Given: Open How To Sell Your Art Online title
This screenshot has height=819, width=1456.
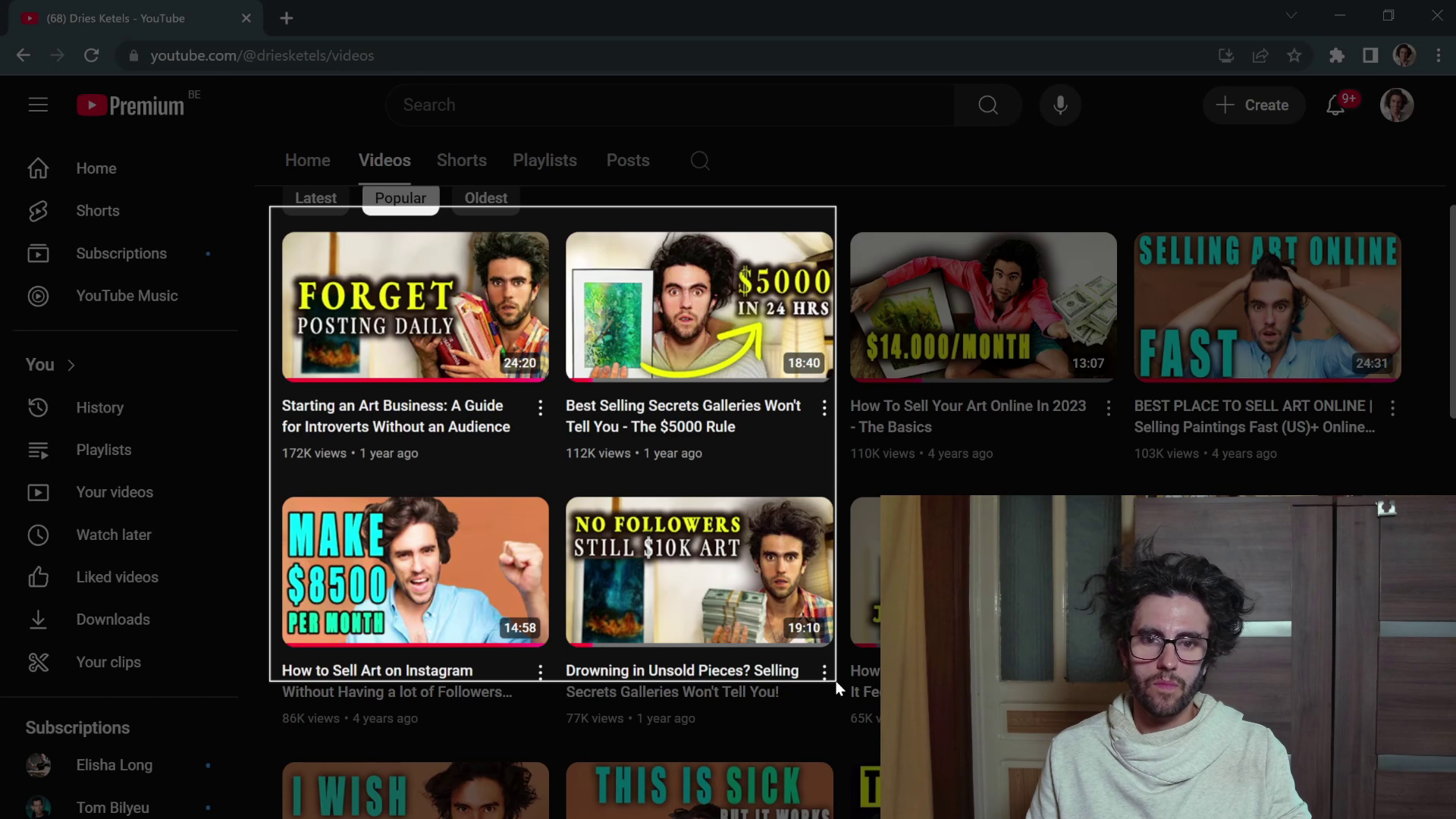Looking at the screenshot, I should click(x=968, y=416).
